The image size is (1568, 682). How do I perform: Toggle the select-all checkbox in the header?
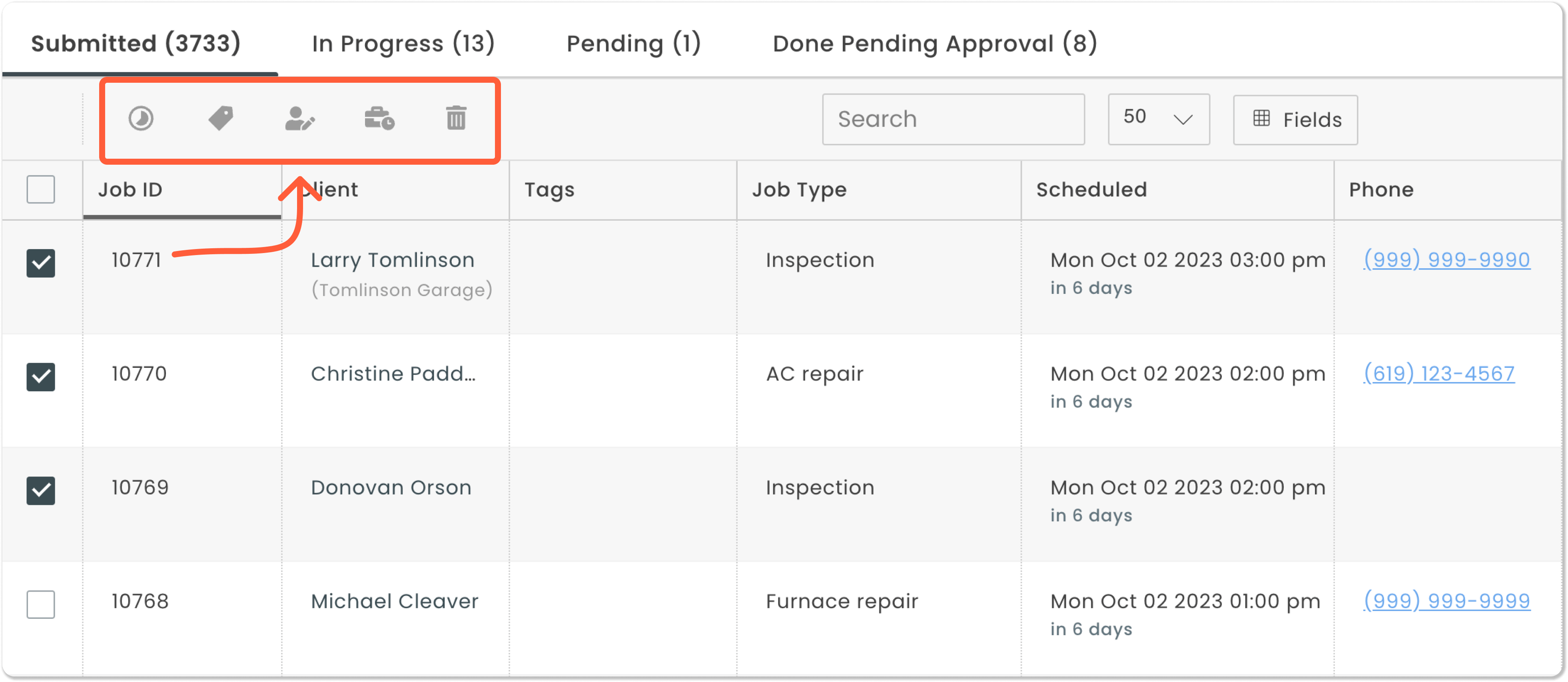[40, 190]
